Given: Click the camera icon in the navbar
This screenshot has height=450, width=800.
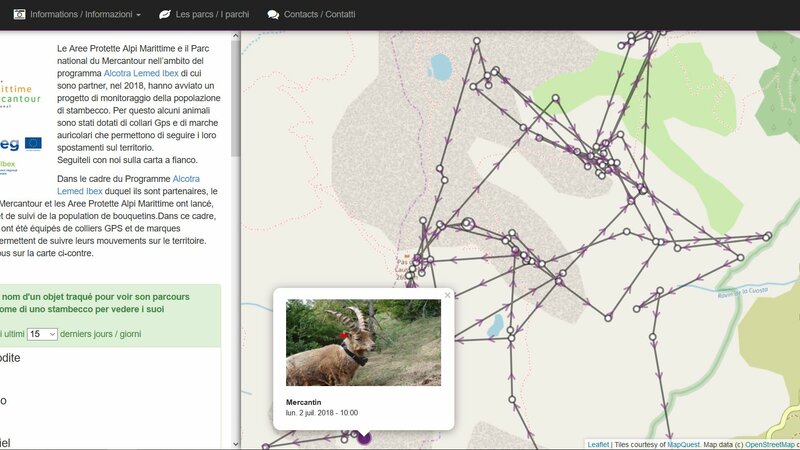Looking at the screenshot, I should point(19,15).
